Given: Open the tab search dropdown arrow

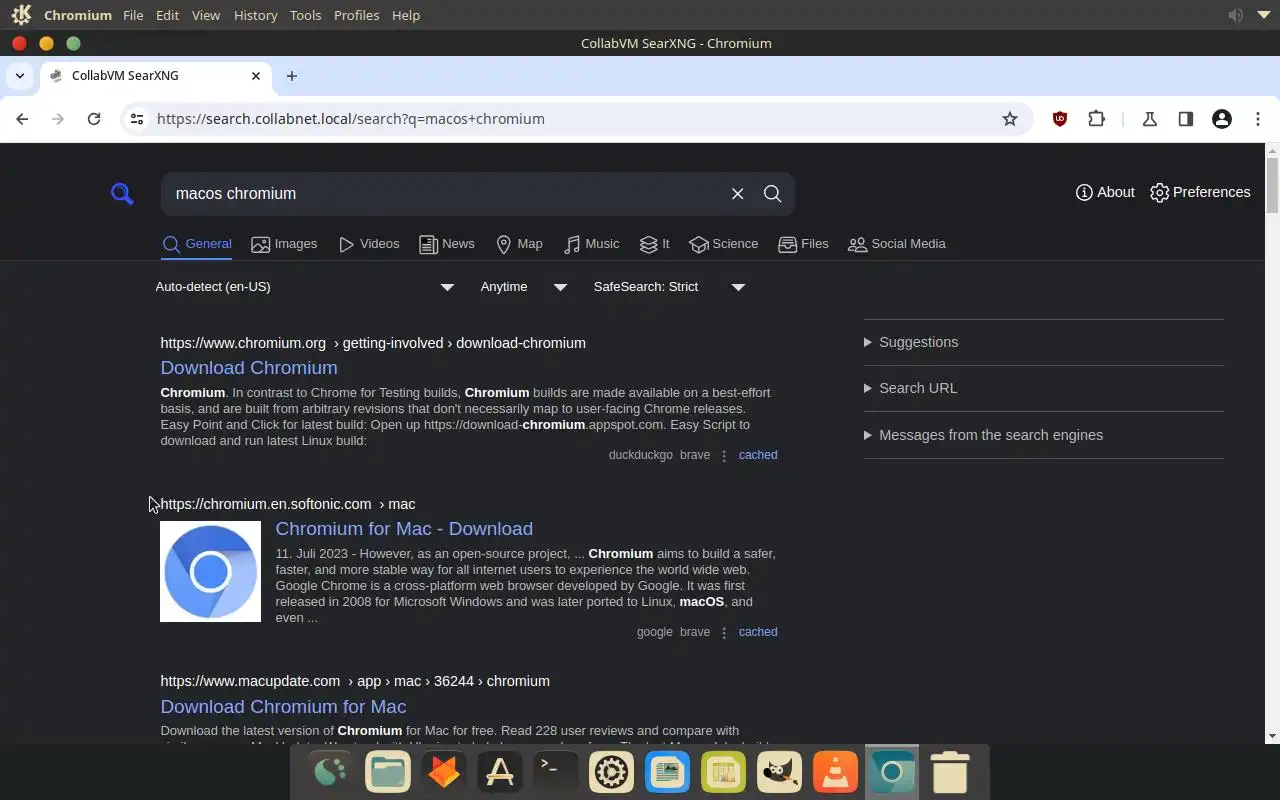Looking at the screenshot, I should click(x=20, y=76).
